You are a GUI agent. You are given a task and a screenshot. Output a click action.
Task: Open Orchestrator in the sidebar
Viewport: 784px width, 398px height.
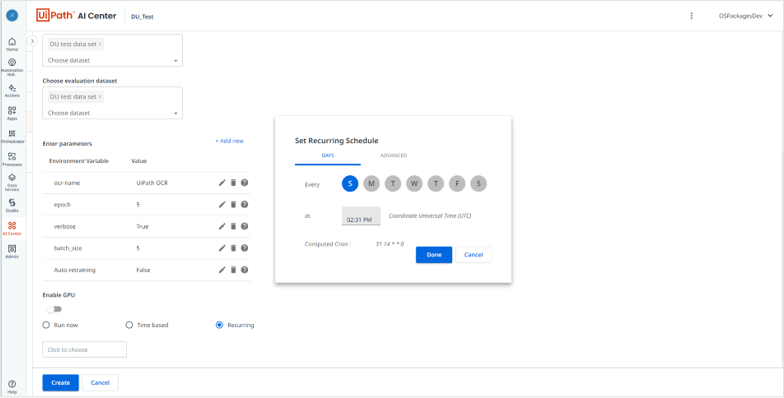pos(12,136)
